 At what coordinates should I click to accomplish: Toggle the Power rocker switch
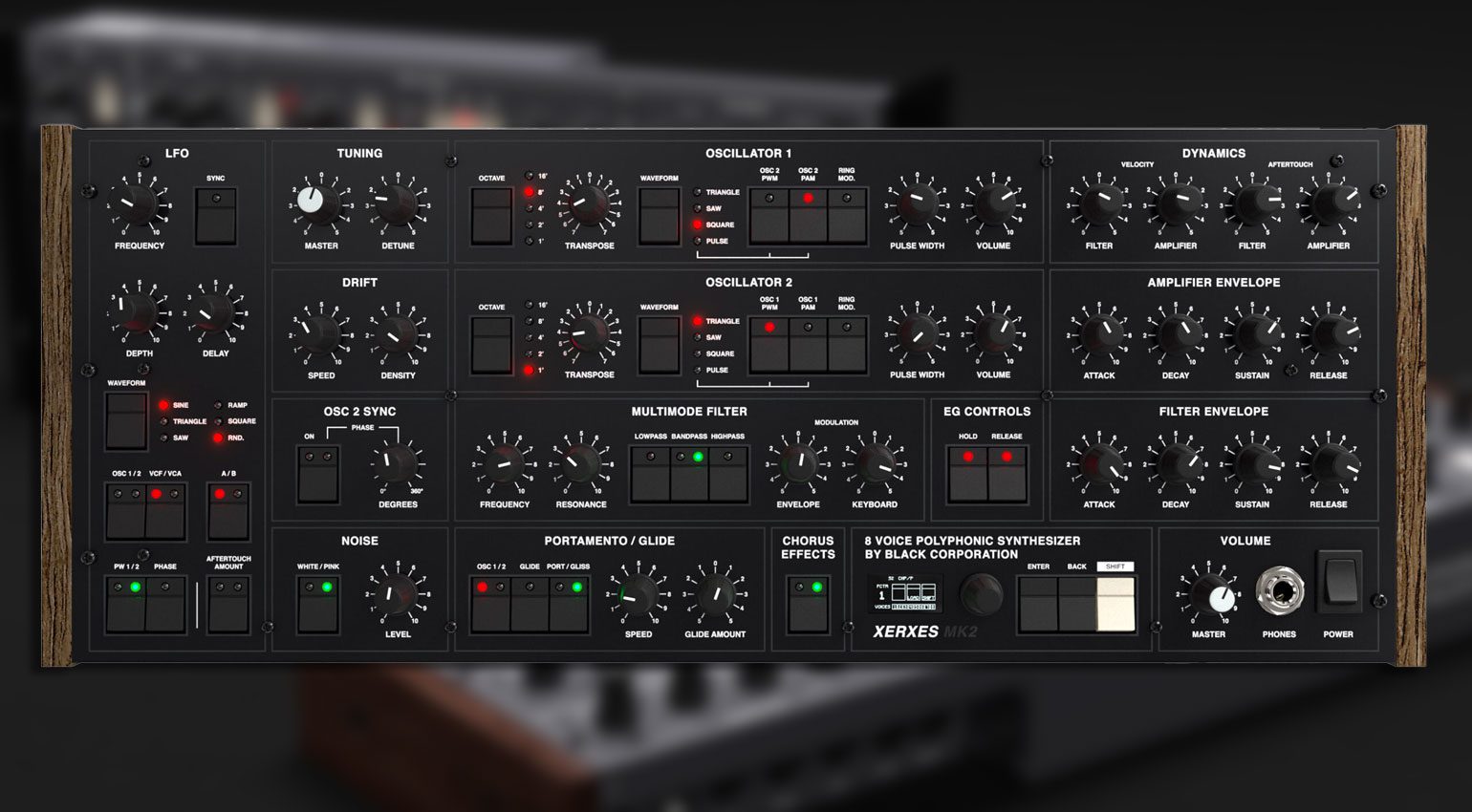[x=1340, y=582]
